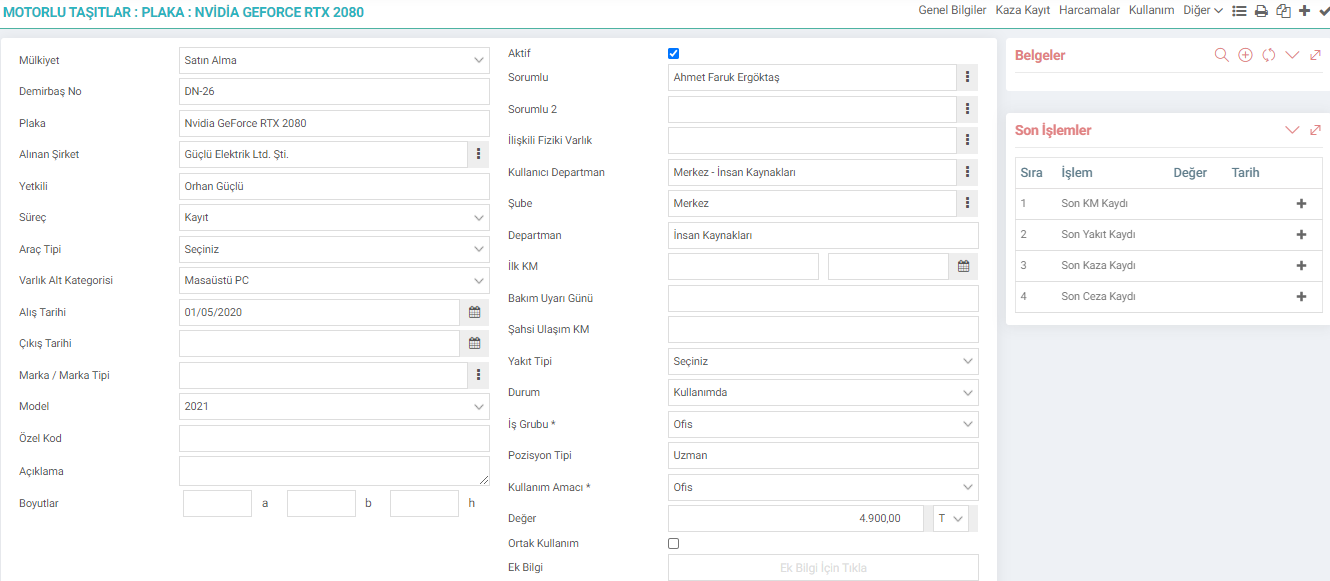The height and width of the screenshot is (581, 1330).
Task: Click into the Departman field
Action: (x=823, y=235)
